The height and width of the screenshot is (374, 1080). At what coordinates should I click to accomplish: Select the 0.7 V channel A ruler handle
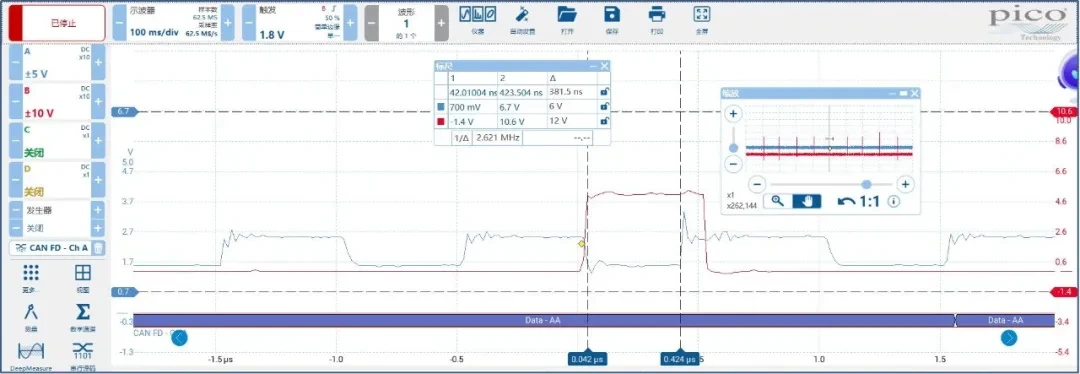[x=124, y=292]
